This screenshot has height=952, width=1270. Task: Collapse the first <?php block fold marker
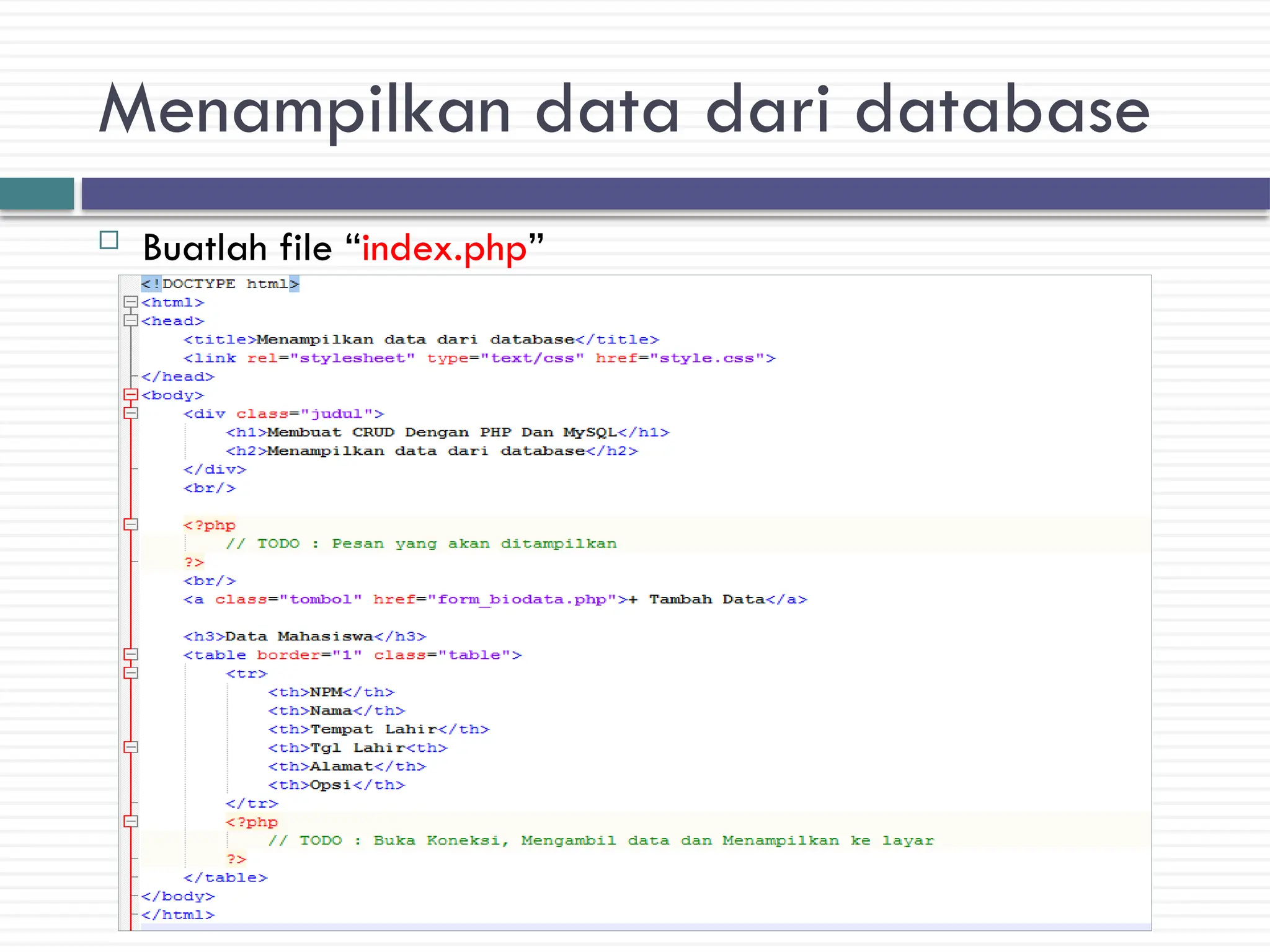coord(130,524)
